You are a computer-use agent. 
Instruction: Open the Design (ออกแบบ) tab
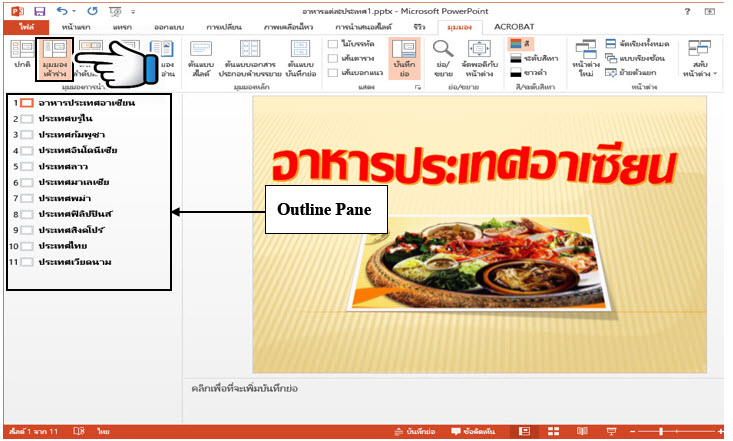point(169,27)
